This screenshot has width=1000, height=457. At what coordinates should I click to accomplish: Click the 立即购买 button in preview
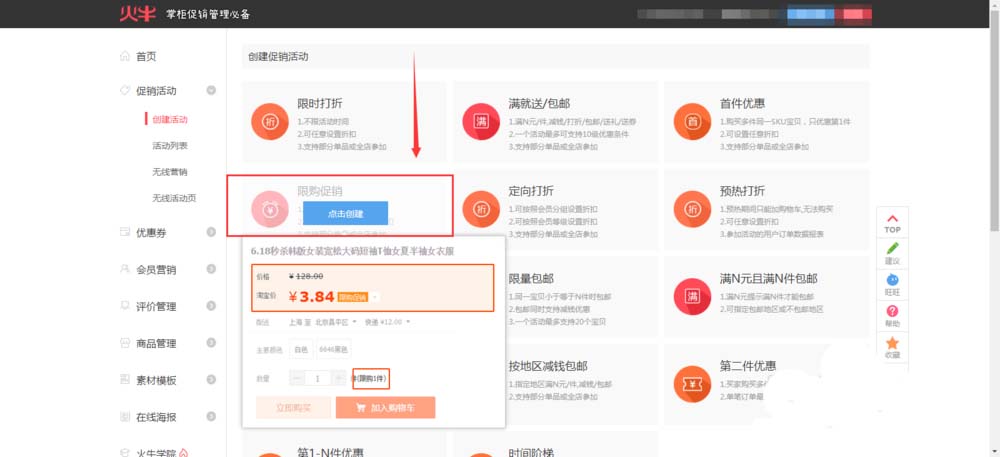click(x=293, y=408)
